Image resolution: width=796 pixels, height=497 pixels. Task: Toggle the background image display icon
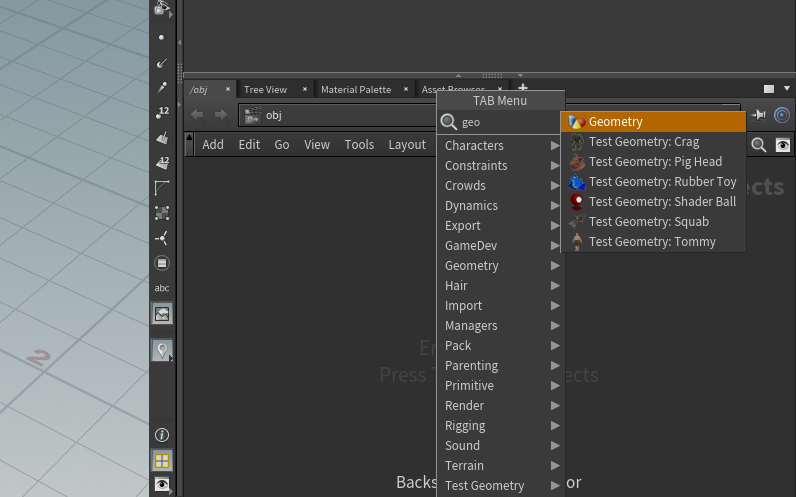tap(162, 314)
